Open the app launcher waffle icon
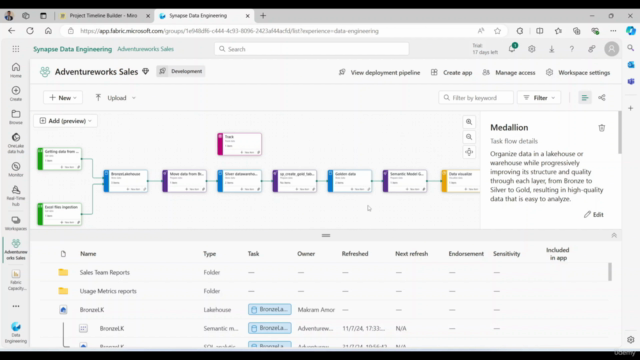The image size is (640, 360). click(x=16, y=49)
